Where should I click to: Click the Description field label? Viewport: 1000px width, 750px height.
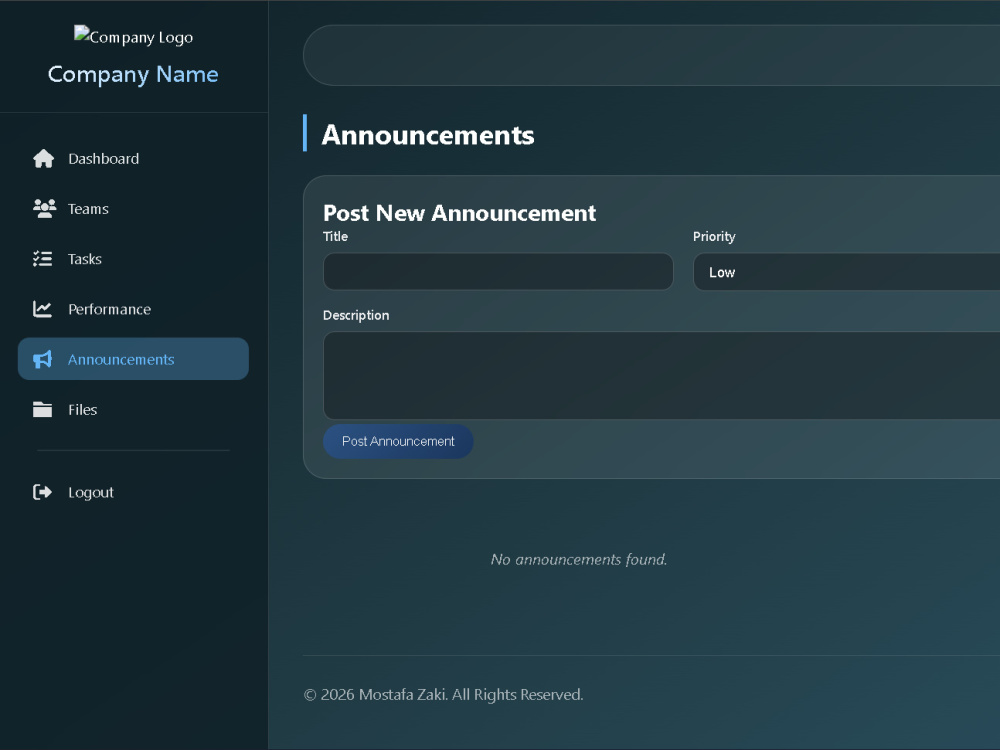coord(356,315)
